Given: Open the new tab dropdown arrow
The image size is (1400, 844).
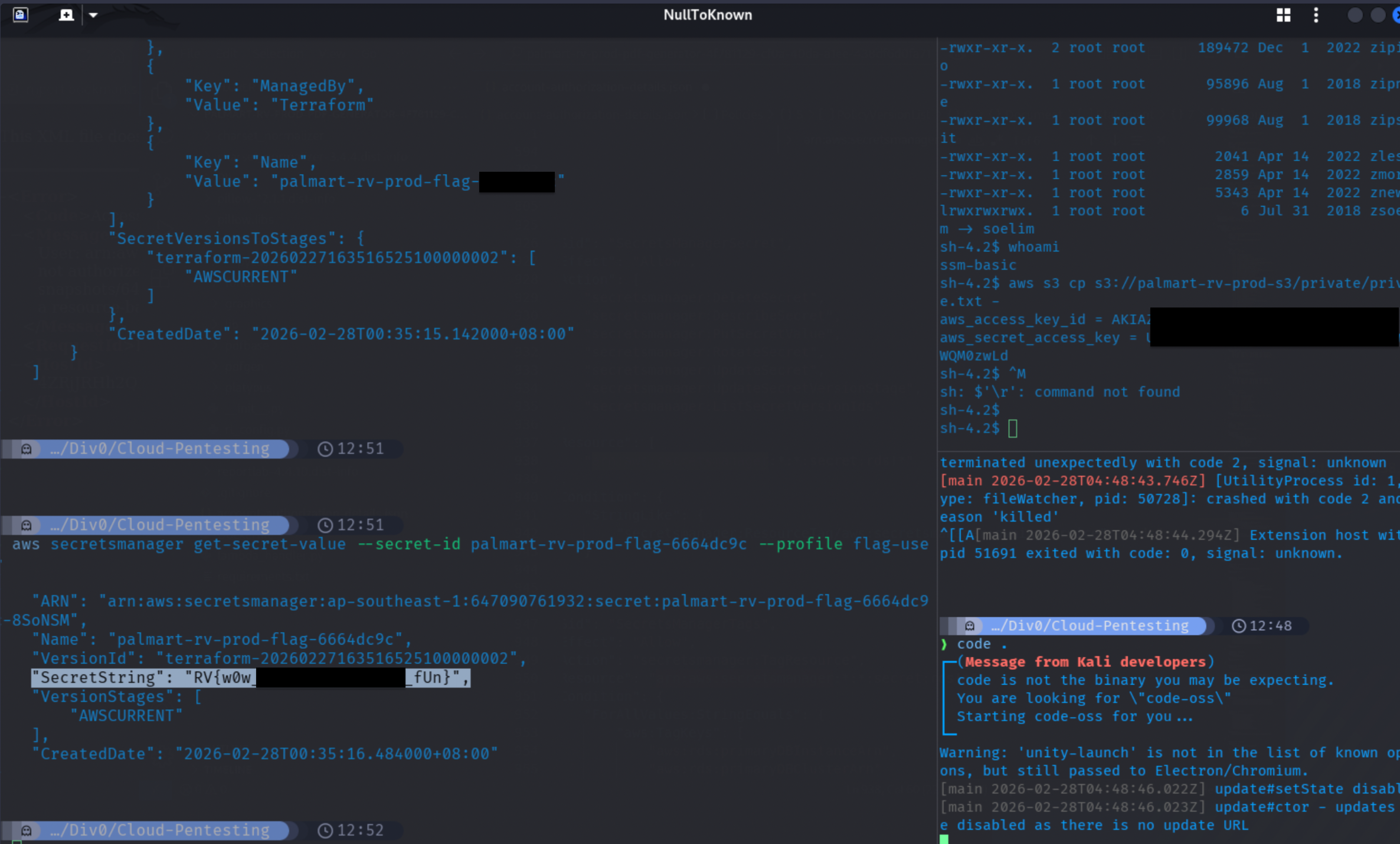Looking at the screenshot, I should (x=93, y=15).
